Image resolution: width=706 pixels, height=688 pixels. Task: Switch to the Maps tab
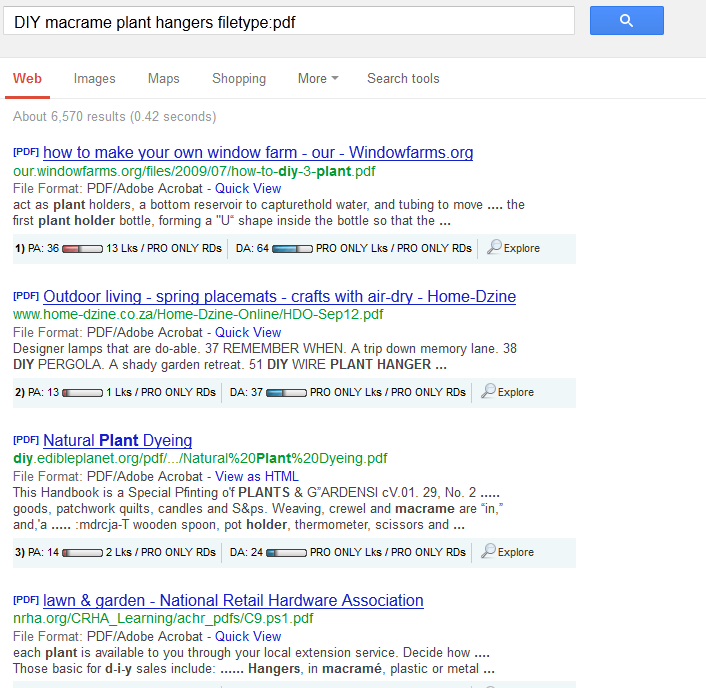click(x=163, y=78)
